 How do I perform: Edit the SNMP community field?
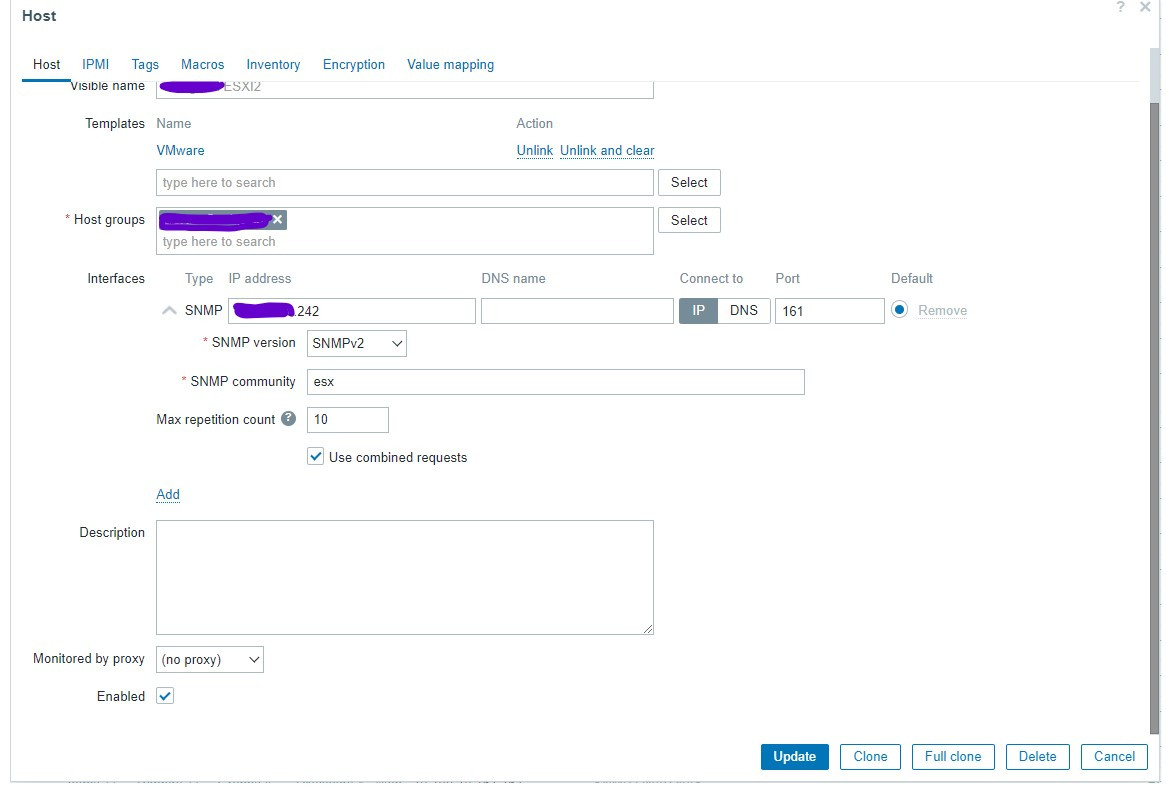(x=555, y=382)
